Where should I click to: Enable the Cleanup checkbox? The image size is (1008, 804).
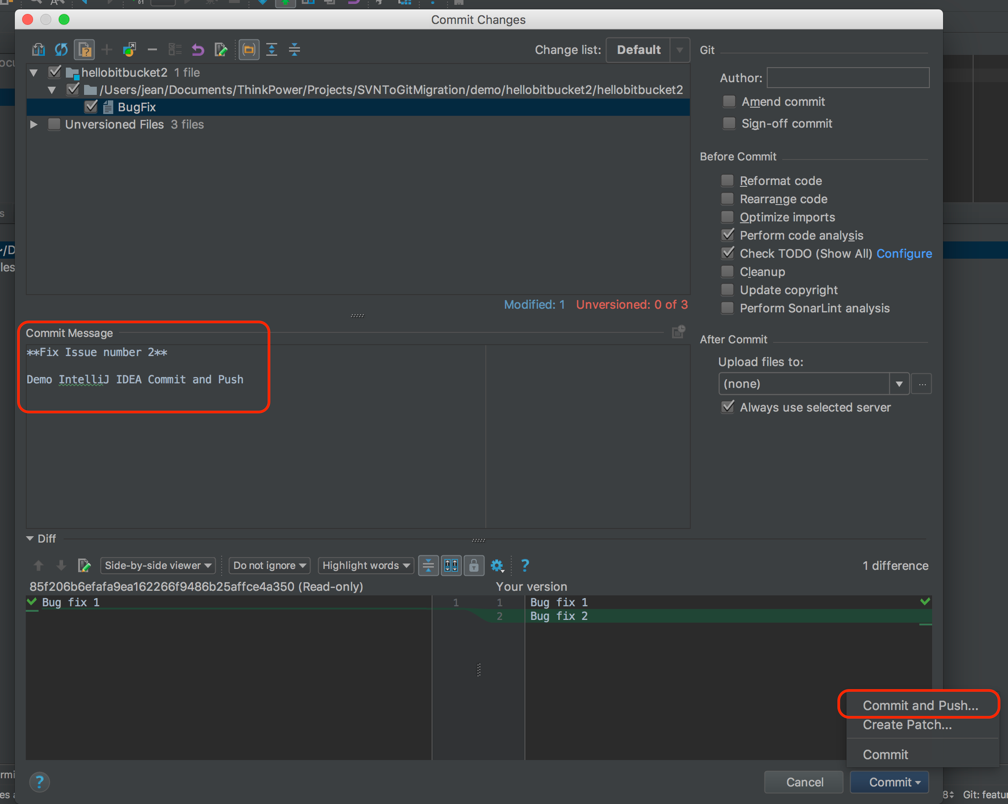pos(727,272)
